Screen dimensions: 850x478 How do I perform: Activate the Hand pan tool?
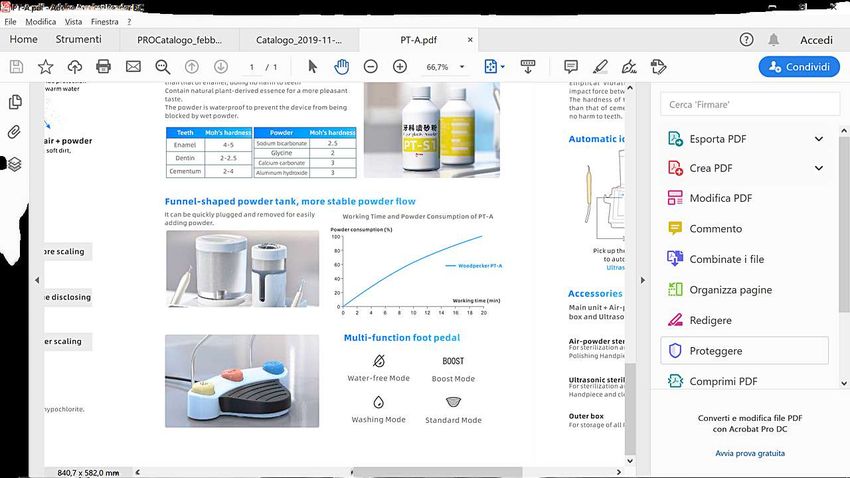pos(342,67)
